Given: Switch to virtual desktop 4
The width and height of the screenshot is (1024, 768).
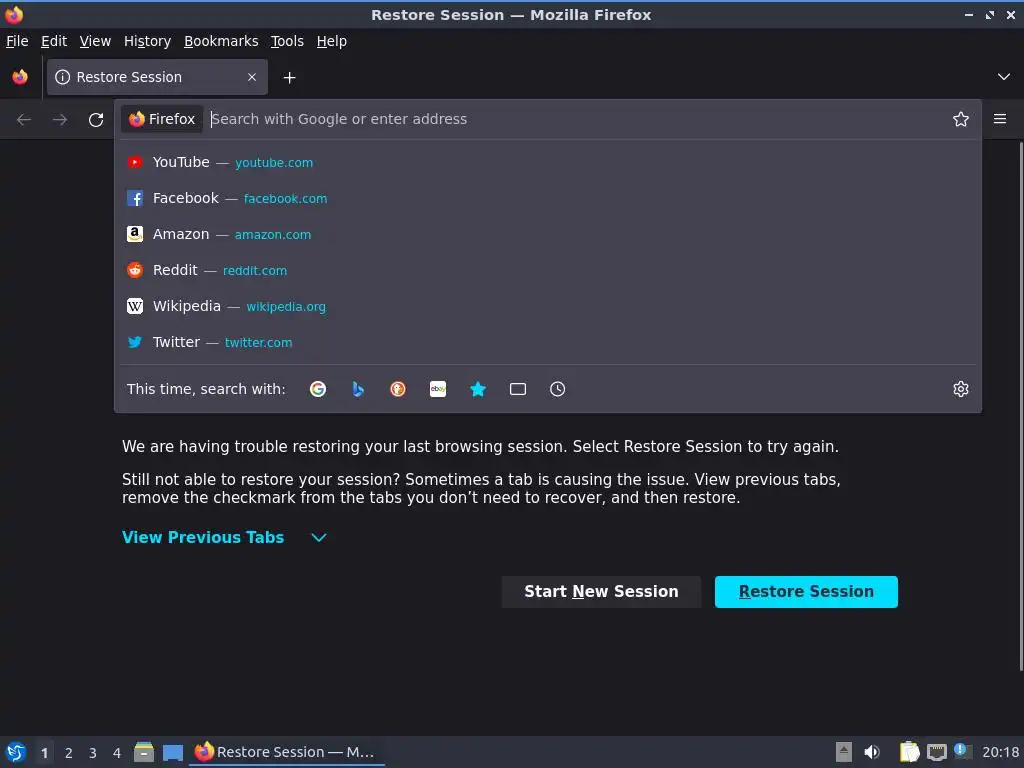Looking at the screenshot, I should click(x=117, y=753).
